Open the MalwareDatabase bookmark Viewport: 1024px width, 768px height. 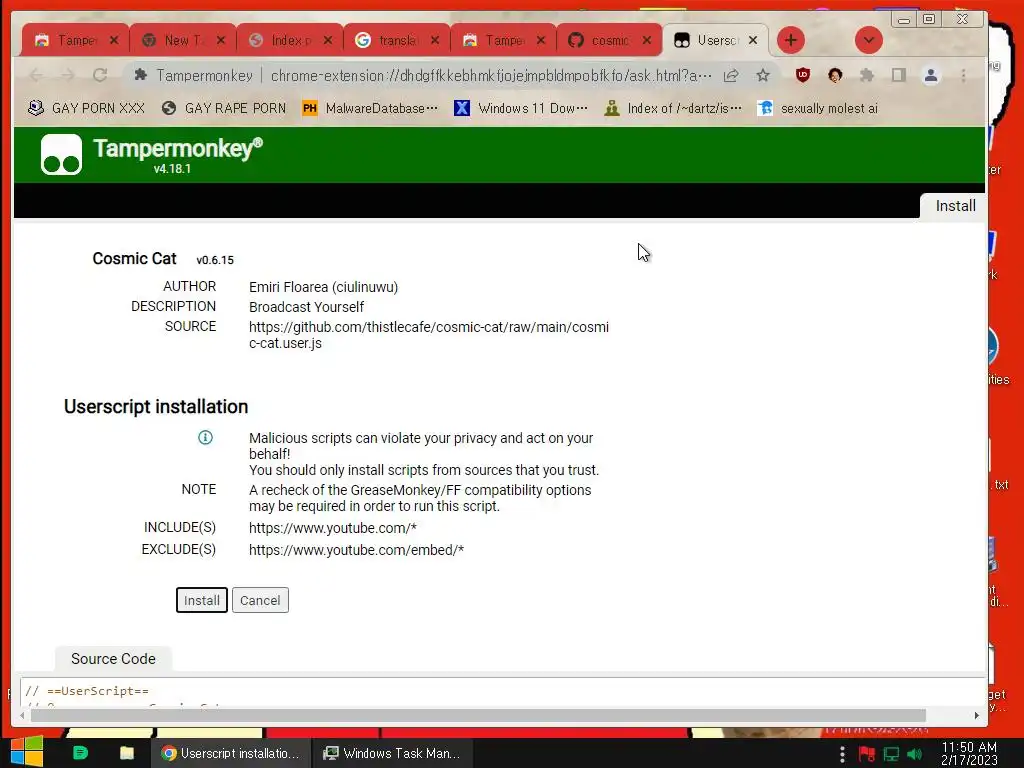(x=370, y=108)
